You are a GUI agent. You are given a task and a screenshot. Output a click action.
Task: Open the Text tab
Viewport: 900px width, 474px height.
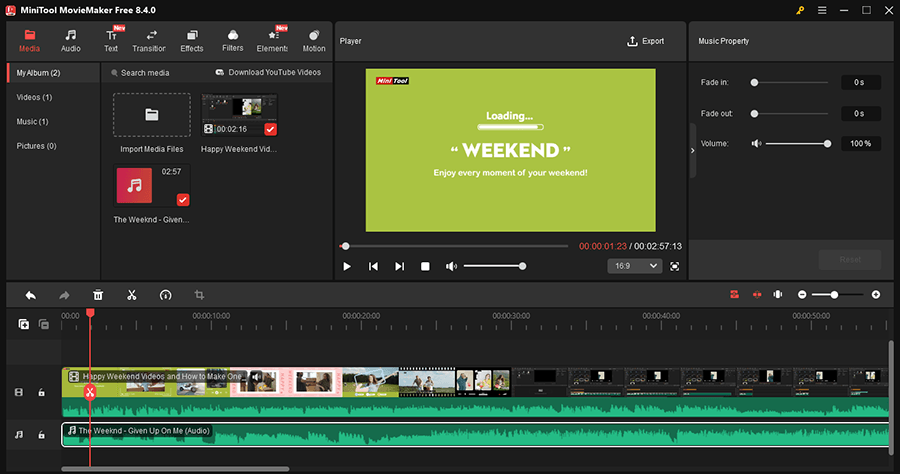coord(111,41)
